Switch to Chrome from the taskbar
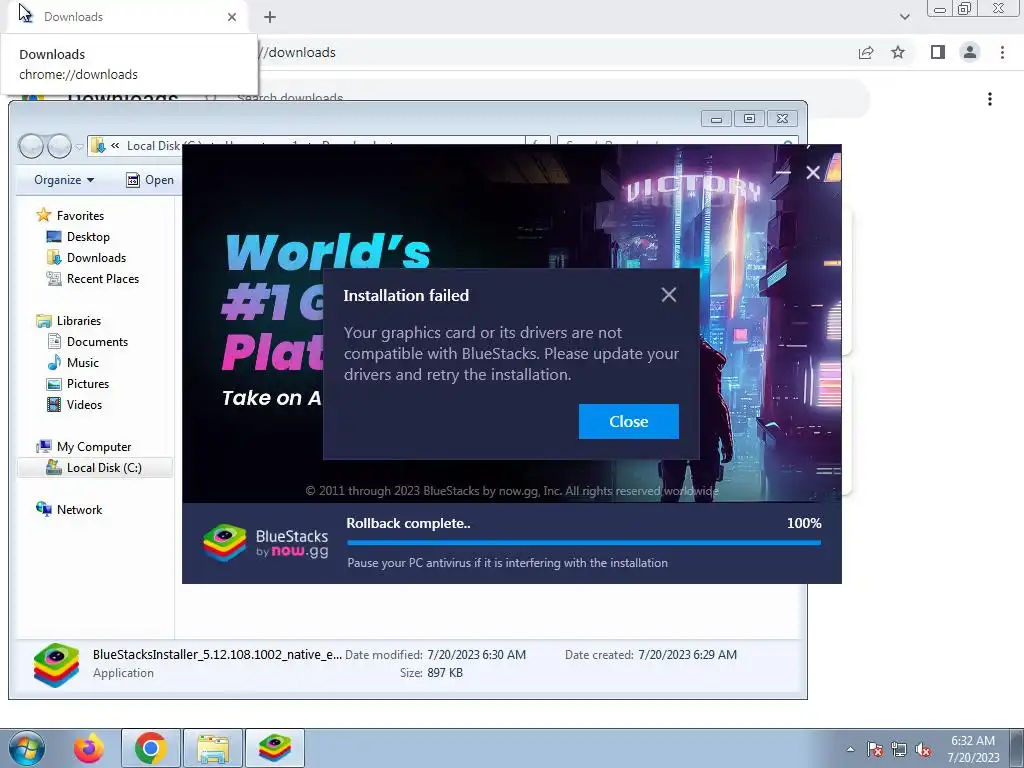 click(x=151, y=748)
